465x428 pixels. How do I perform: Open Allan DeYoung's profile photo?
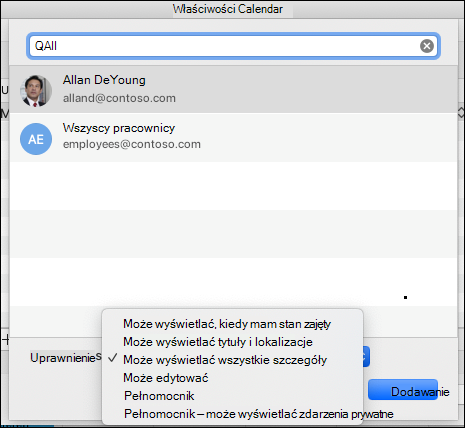(36, 91)
